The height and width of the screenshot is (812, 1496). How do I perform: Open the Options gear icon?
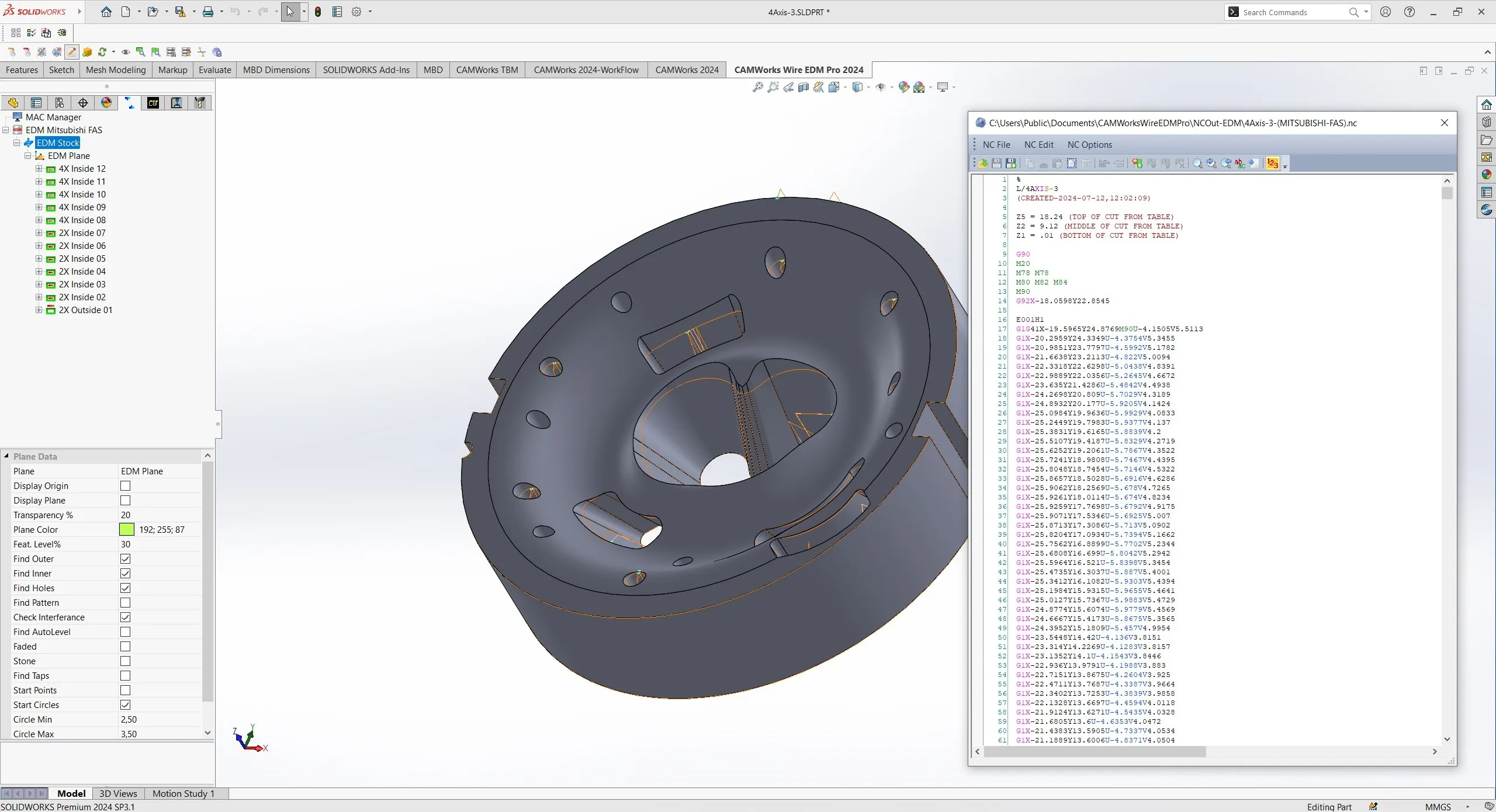356,12
